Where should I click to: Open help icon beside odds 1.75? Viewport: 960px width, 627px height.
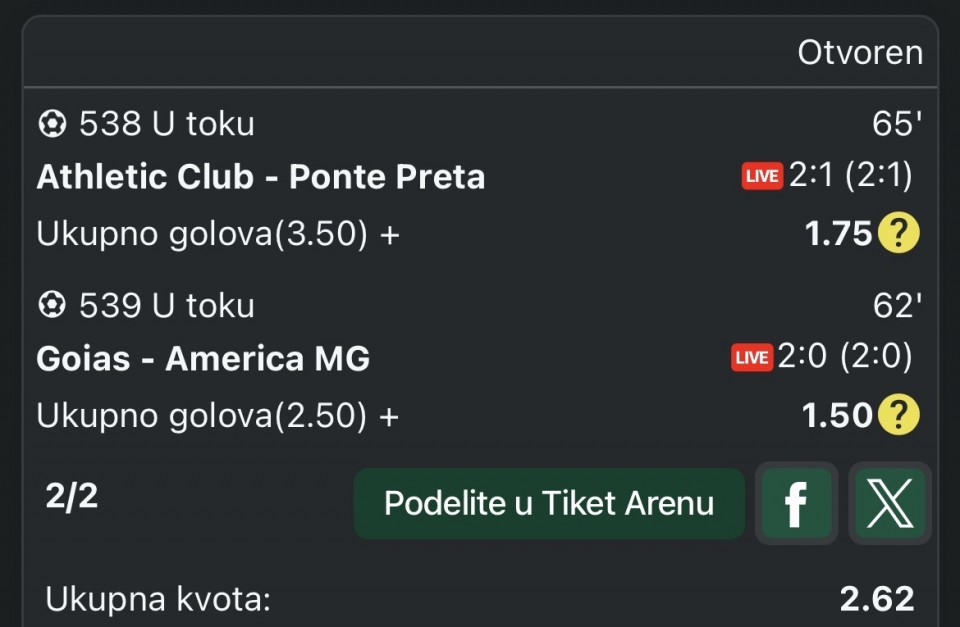898,234
